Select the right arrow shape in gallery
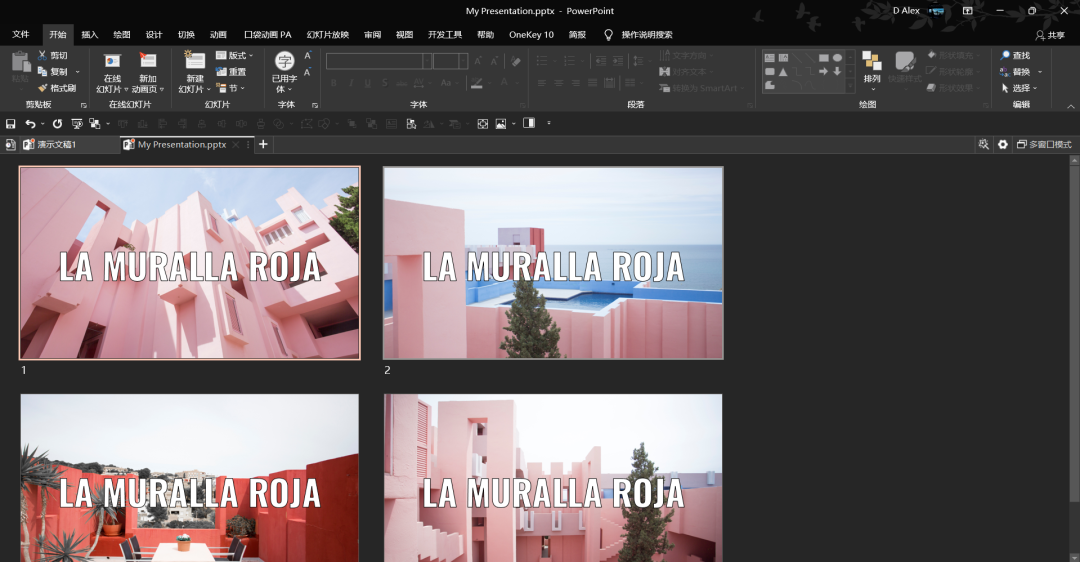Image resolution: width=1080 pixels, height=562 pixels. coord(823,72)
